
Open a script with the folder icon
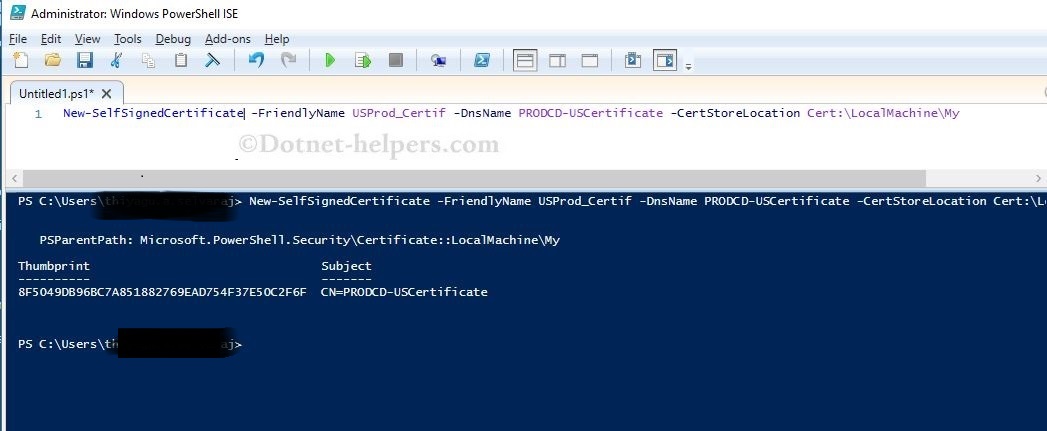pyautogui.click(x=53, y=60)
